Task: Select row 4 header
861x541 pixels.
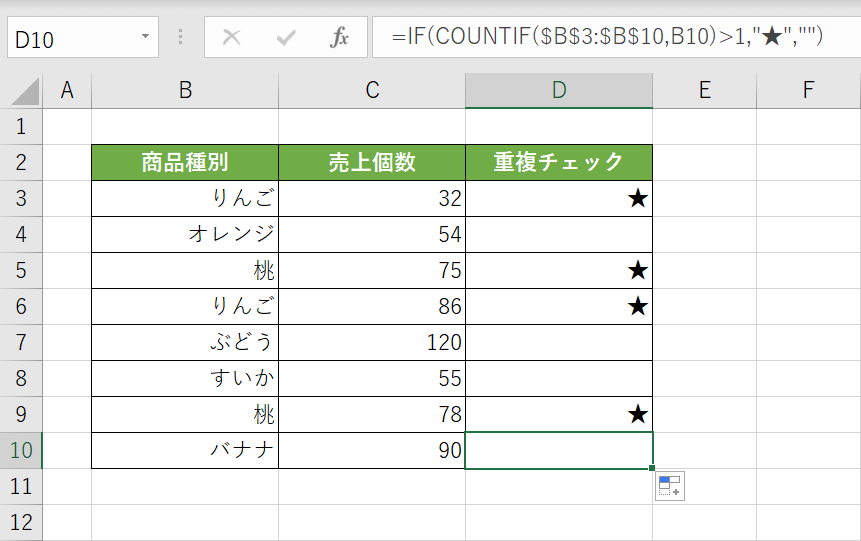Action: [x=21, y=235]
